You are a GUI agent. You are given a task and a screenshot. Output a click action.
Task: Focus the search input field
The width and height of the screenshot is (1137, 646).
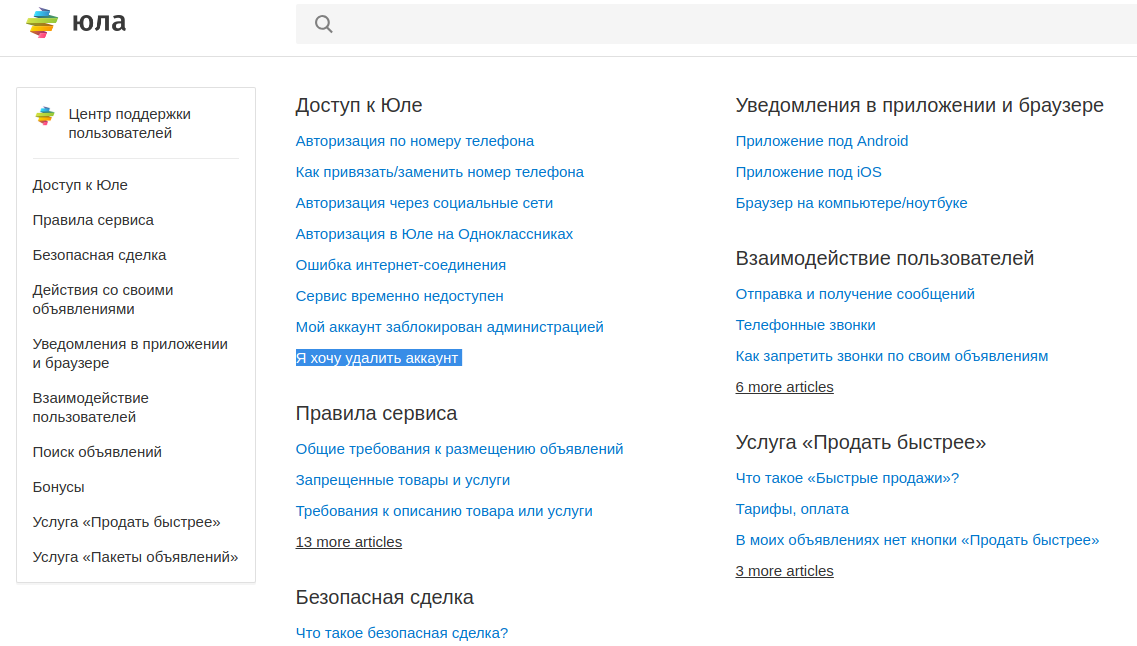tap(716, 24)
